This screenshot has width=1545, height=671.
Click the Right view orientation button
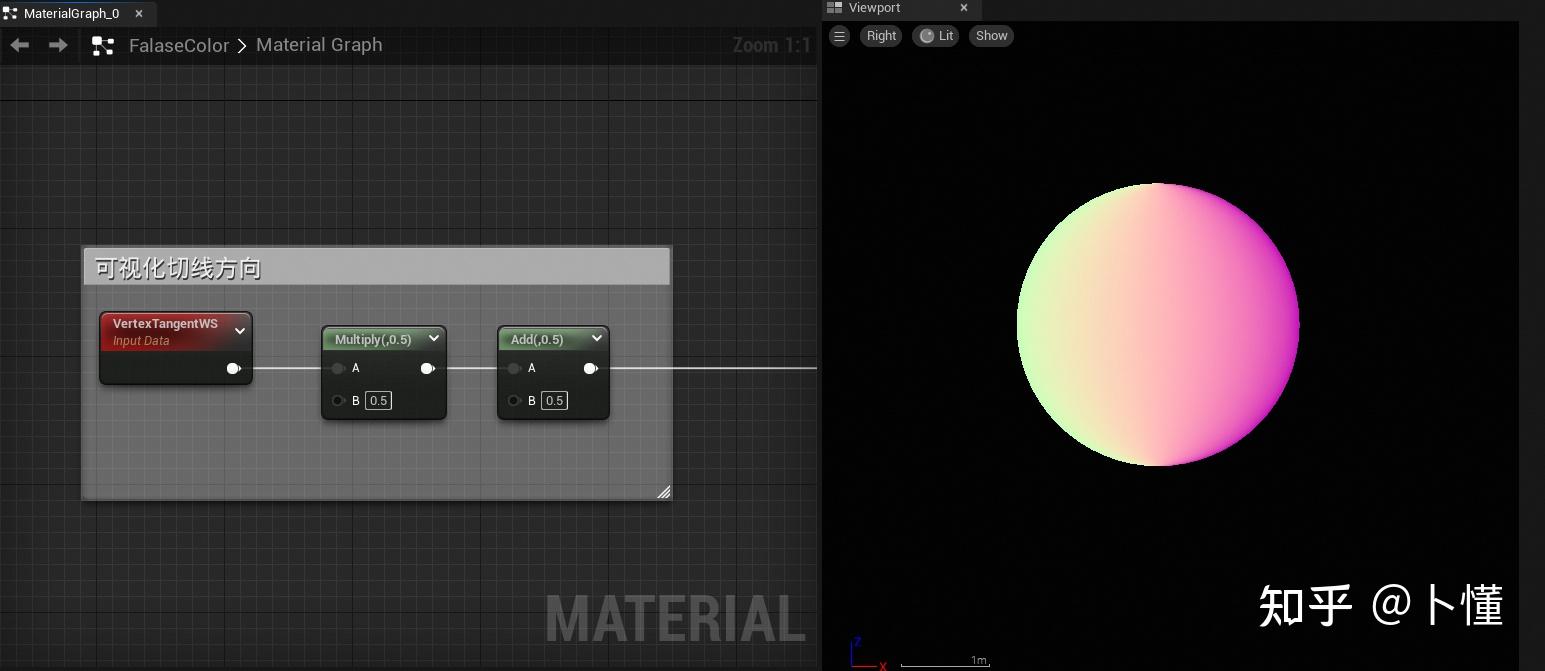880,35
